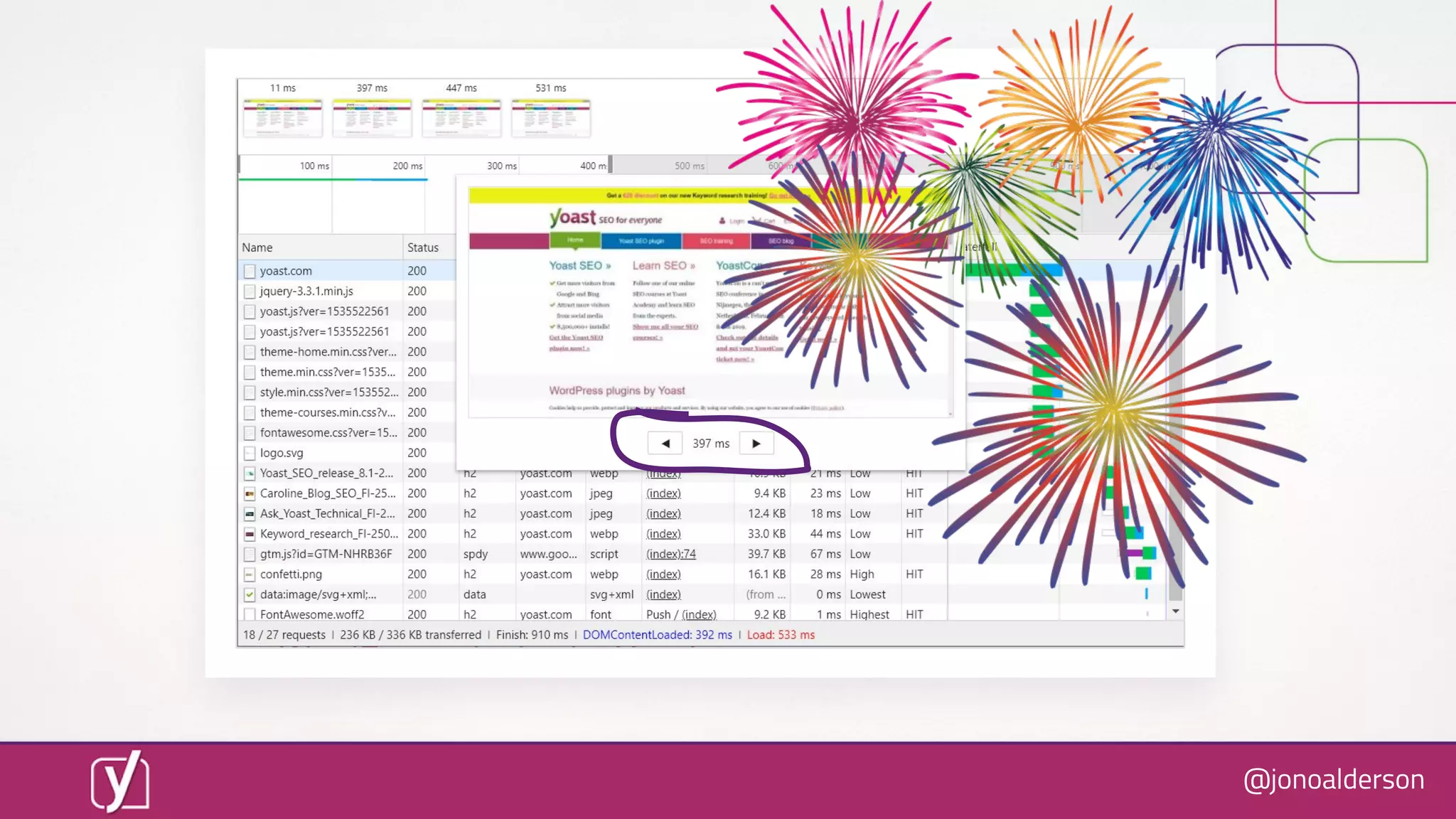Viewport: 1456px width, 819px height.
Task: Click the jquery-3.3.1.min.js file icon
Action: click(x=250, y=291)
